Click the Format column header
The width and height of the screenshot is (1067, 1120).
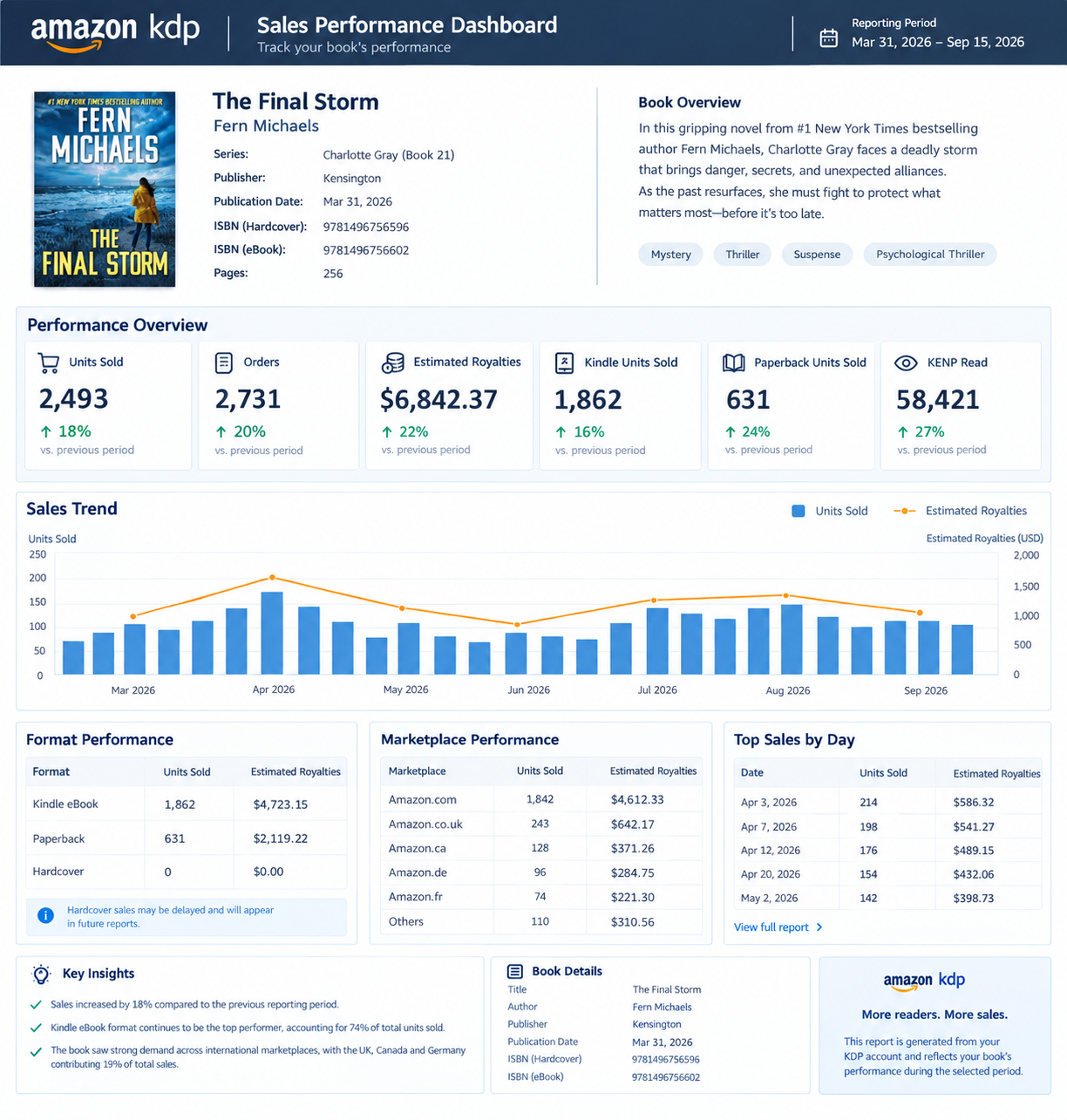[51, 771]
